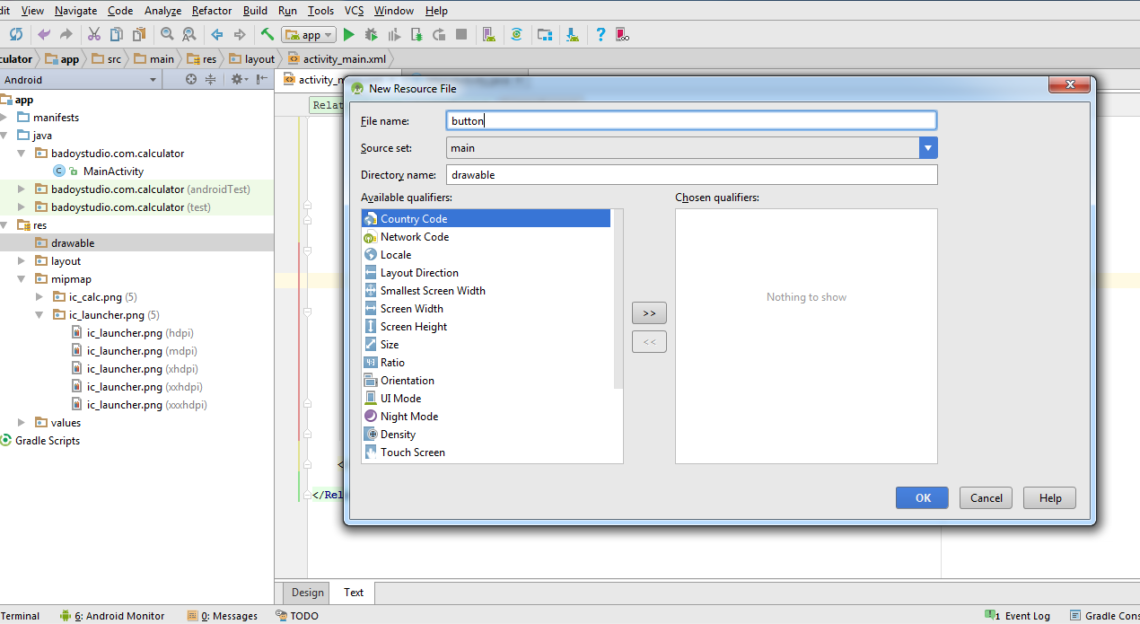This screenshot has height=624, width=1140.
Task: Cancel the New Resource File dialog
Action: [985, 498]
